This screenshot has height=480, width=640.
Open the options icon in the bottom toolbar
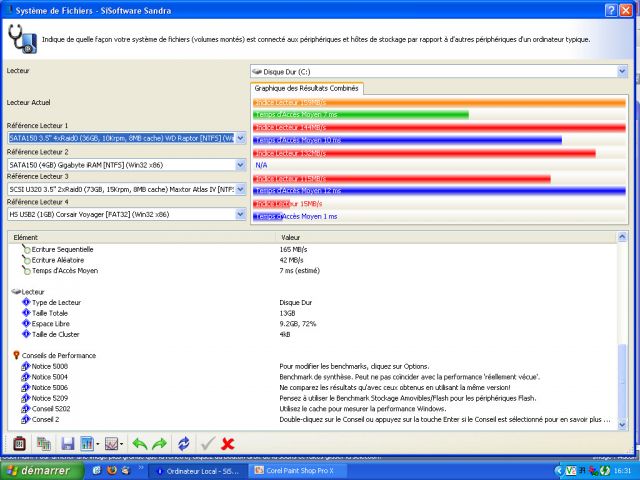pos(19,443)
